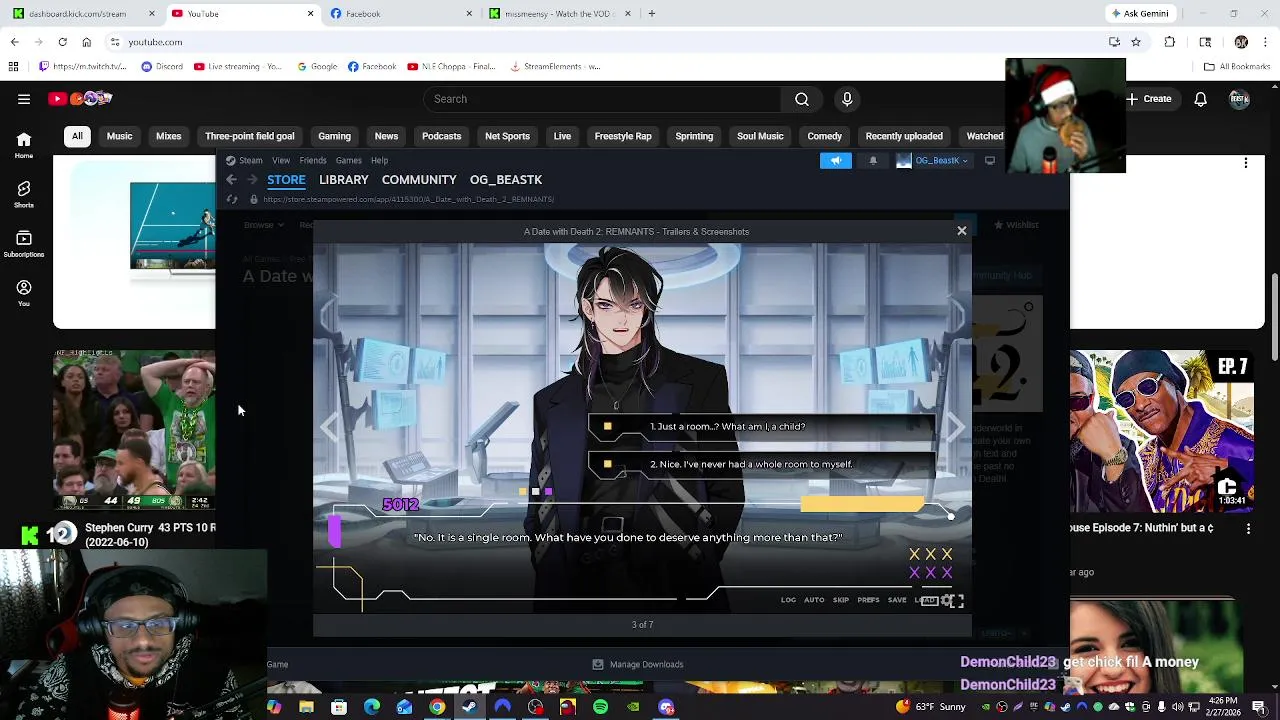
Task: Open View menu in Steam
Action: coord(281,160)
